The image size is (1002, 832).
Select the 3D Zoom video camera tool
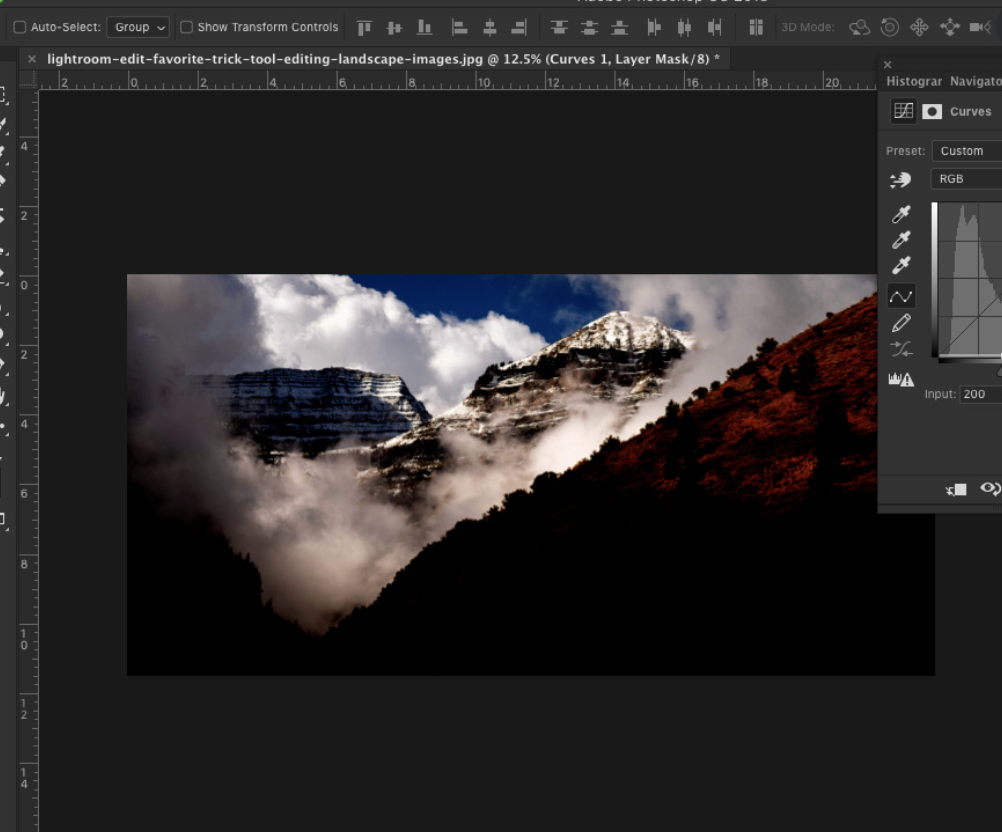coord(980,27)
